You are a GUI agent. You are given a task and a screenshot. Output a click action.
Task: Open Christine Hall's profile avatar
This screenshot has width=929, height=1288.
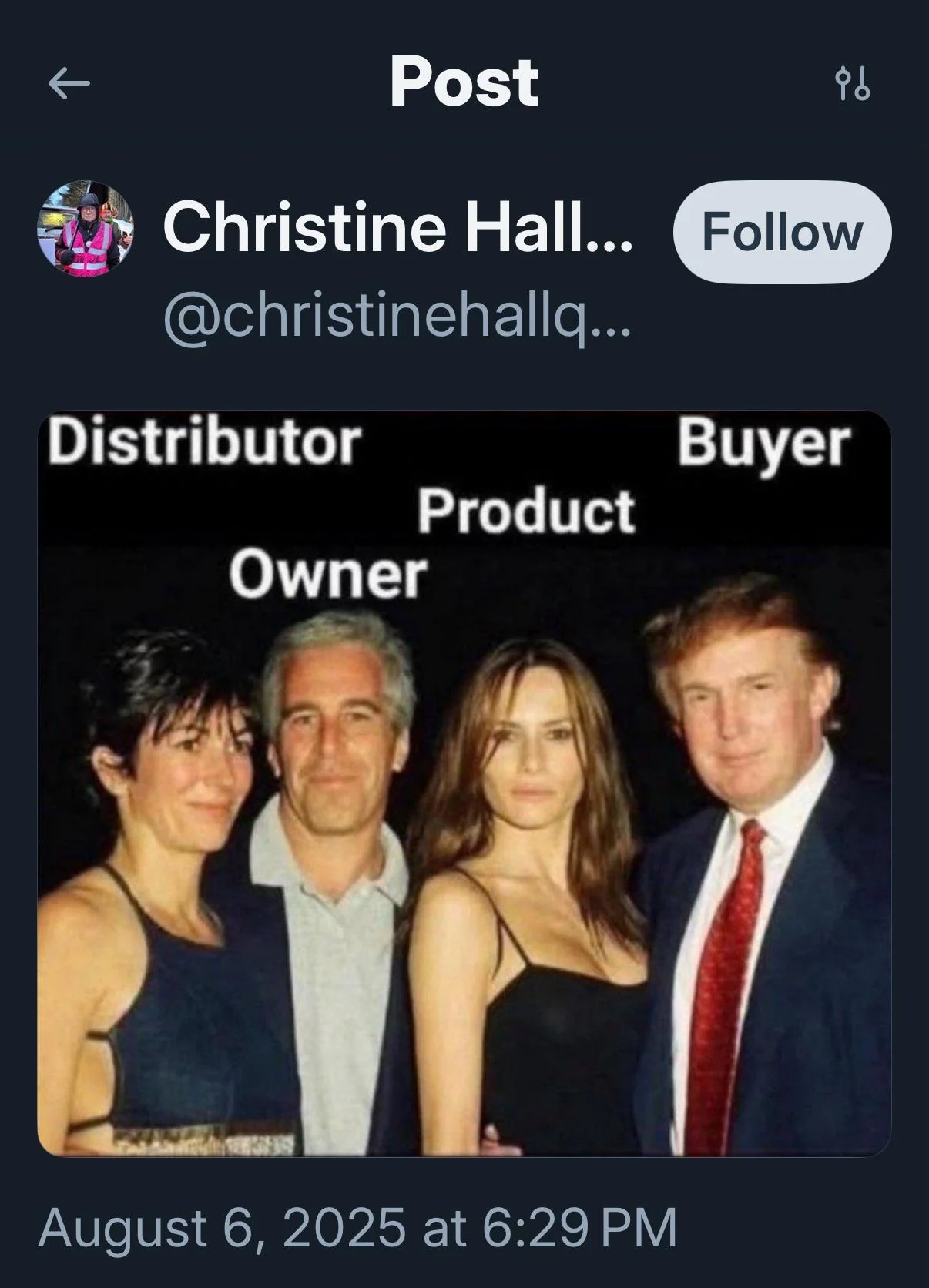coord(86,230)
